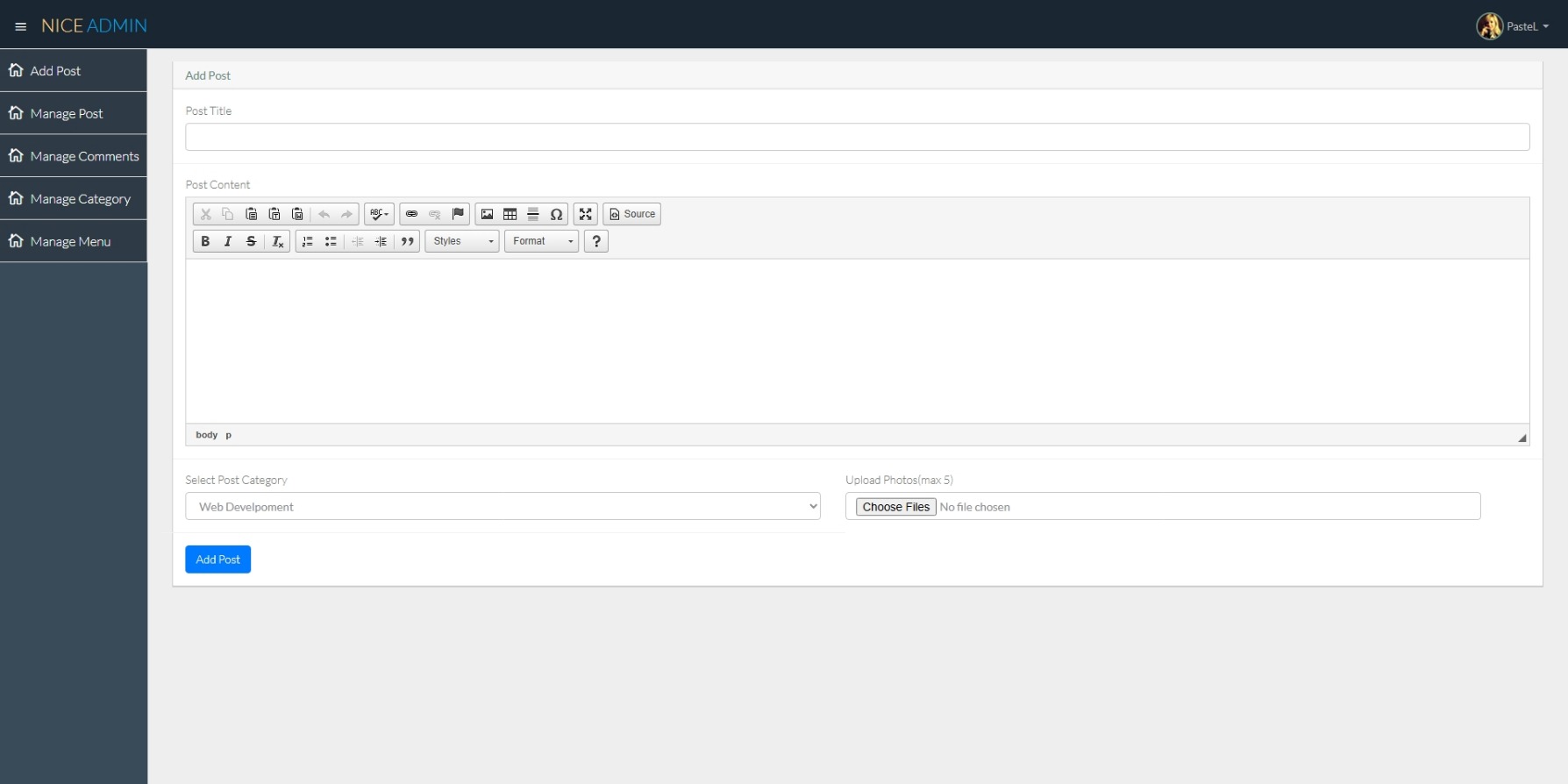Click inside the Post Content editing area
Viewport: 1568px width, 784px height.
(x=858, y=341)
